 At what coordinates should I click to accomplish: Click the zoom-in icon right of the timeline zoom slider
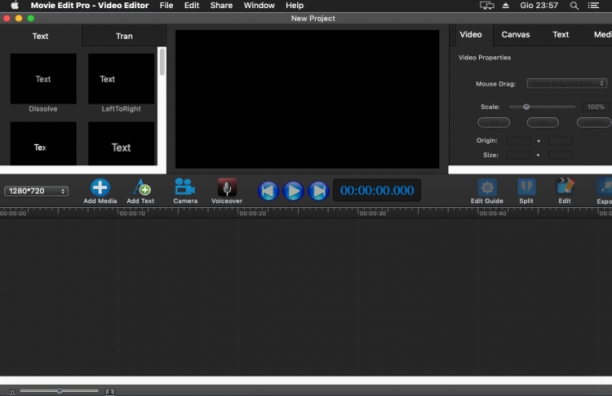tap(110, 391)
